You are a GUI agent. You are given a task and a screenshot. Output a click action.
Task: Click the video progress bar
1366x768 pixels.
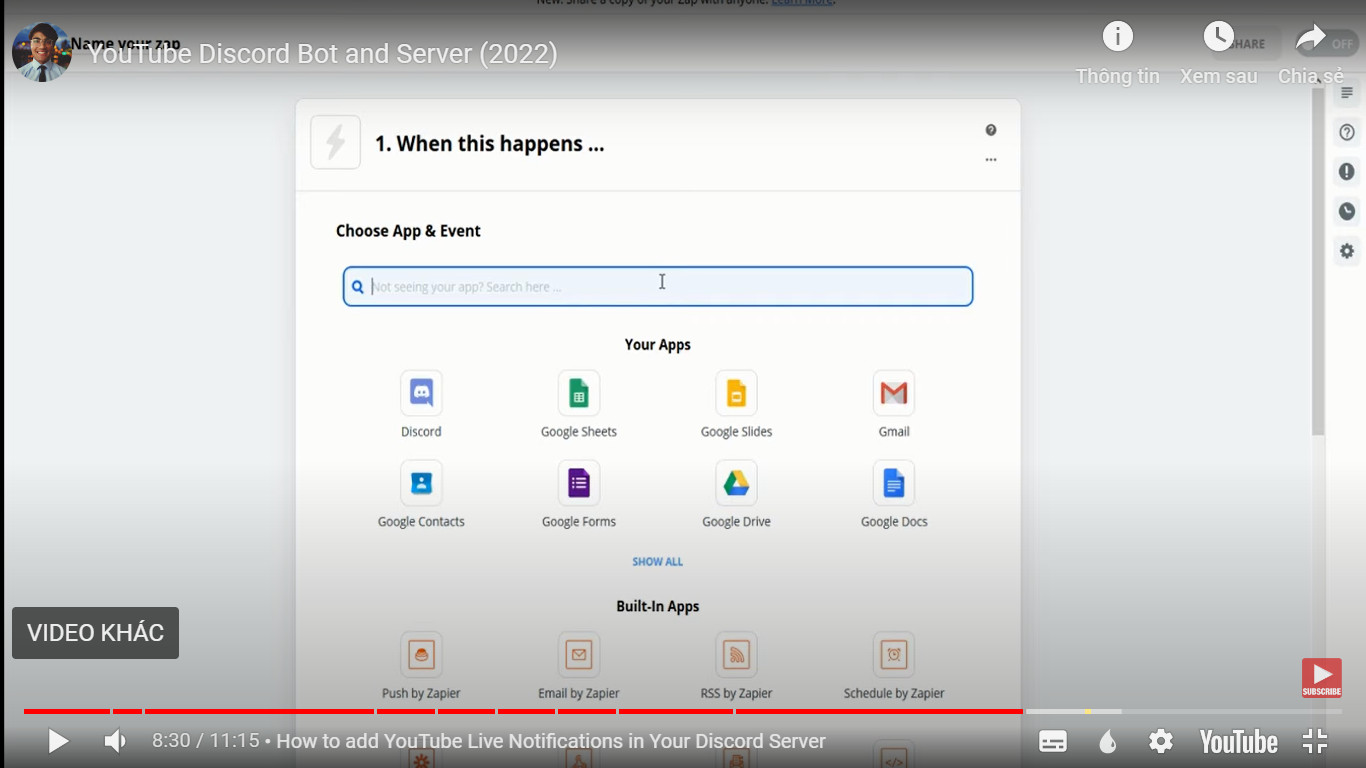[x=600, y=711]
